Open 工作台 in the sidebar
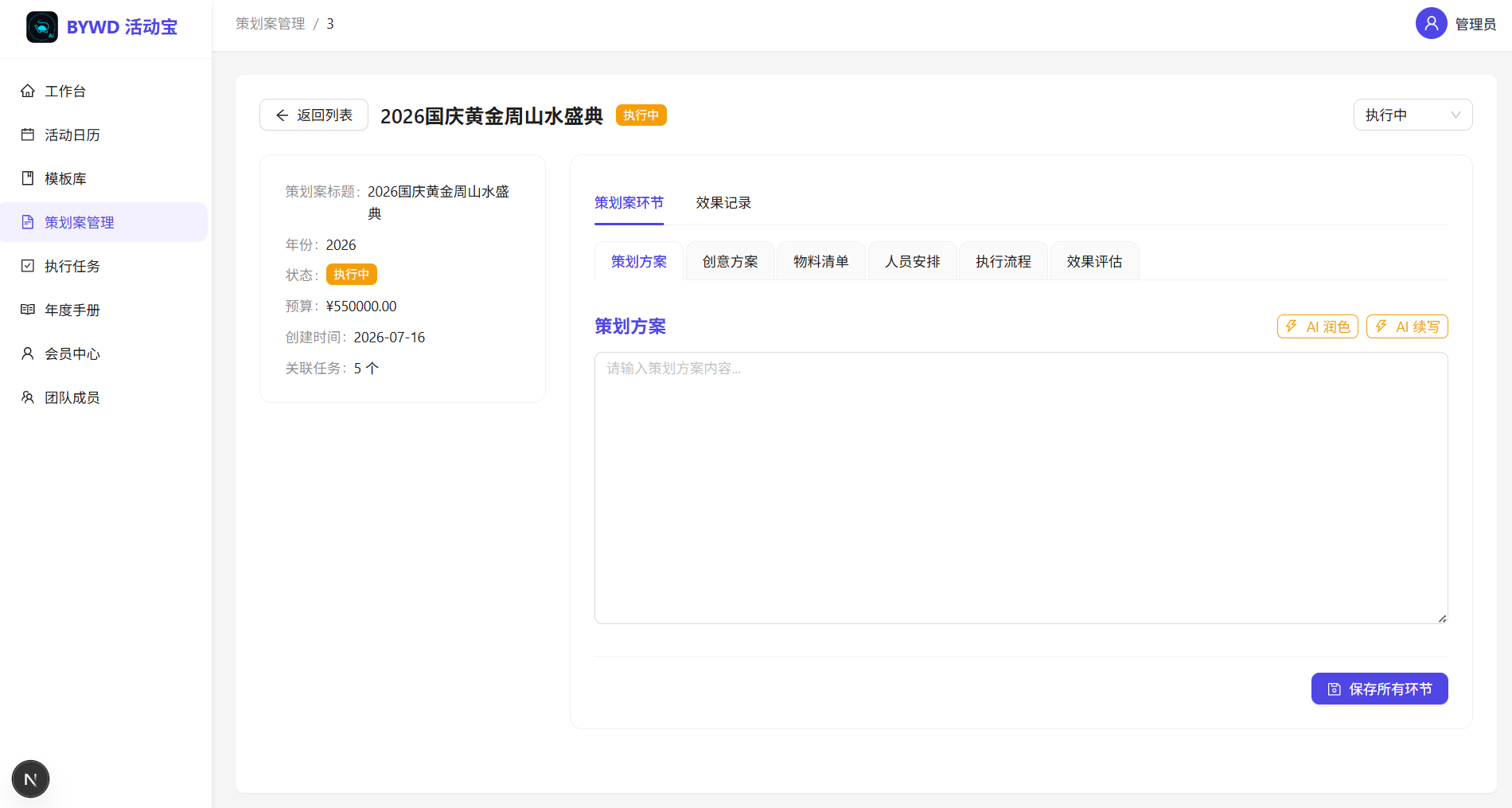The image size is (1512, 808). (x=104, y=91)
